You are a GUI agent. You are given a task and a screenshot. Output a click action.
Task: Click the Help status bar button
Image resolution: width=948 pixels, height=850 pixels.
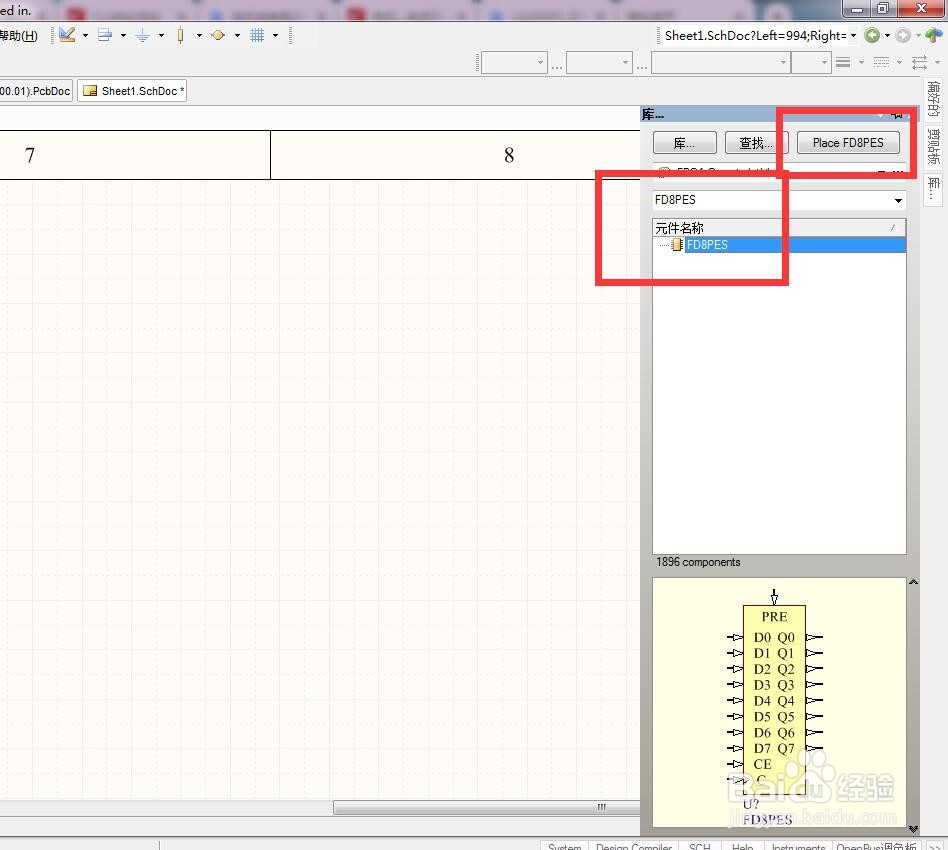pos(742,846)
